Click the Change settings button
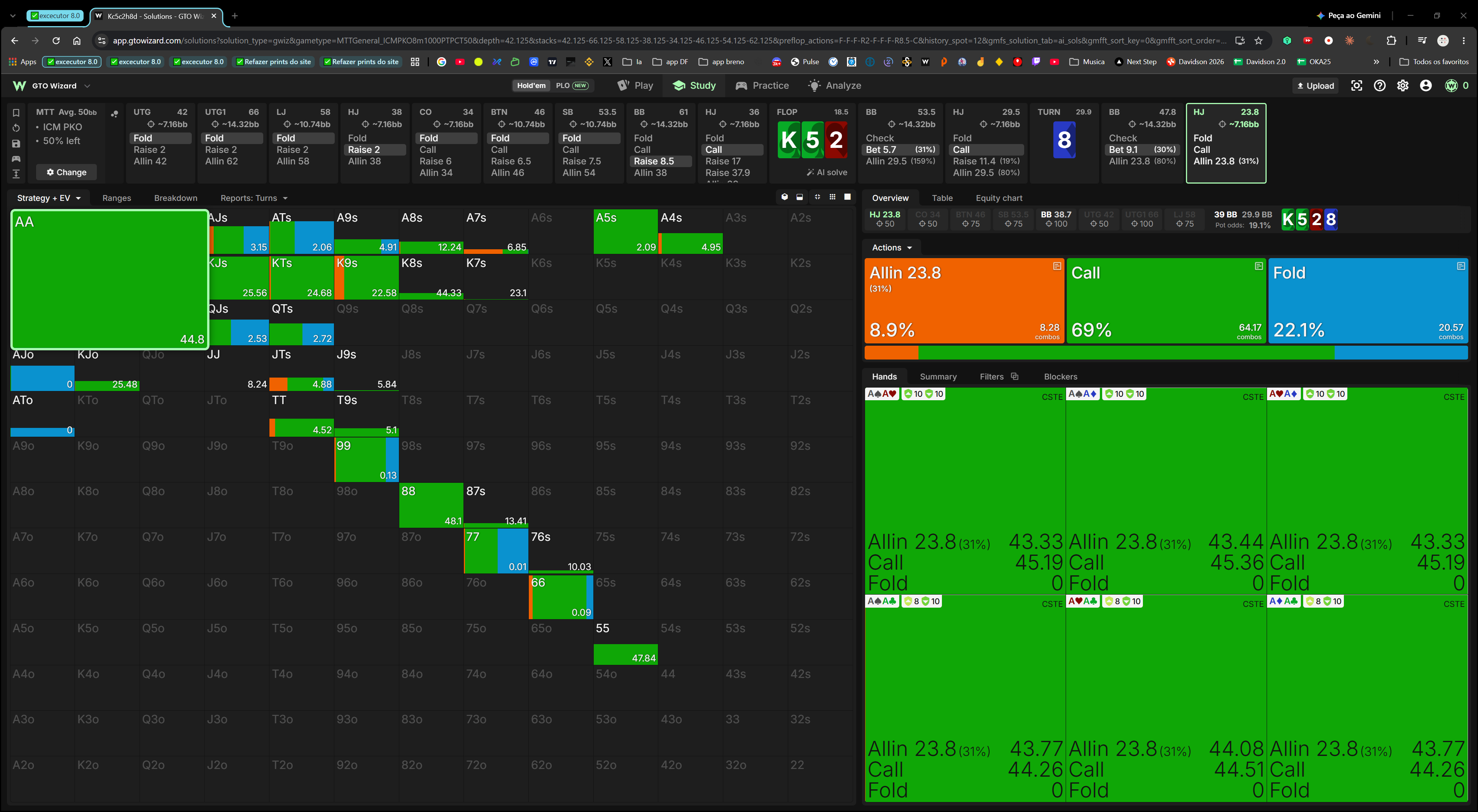The image size is (1478, 812). (x=66, y=172)
